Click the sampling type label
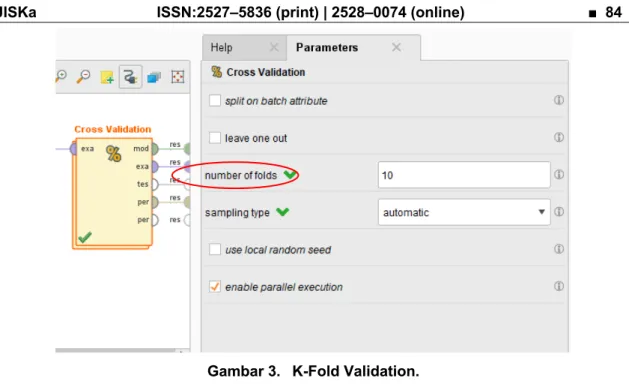629x384 pixels. point(237,213)
